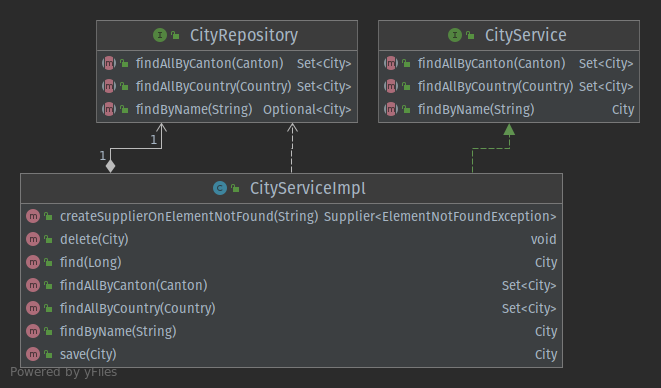Click the public visibility icon beside find(Long)
Viewport: 661px width, 388px height.
click(48, 263)
